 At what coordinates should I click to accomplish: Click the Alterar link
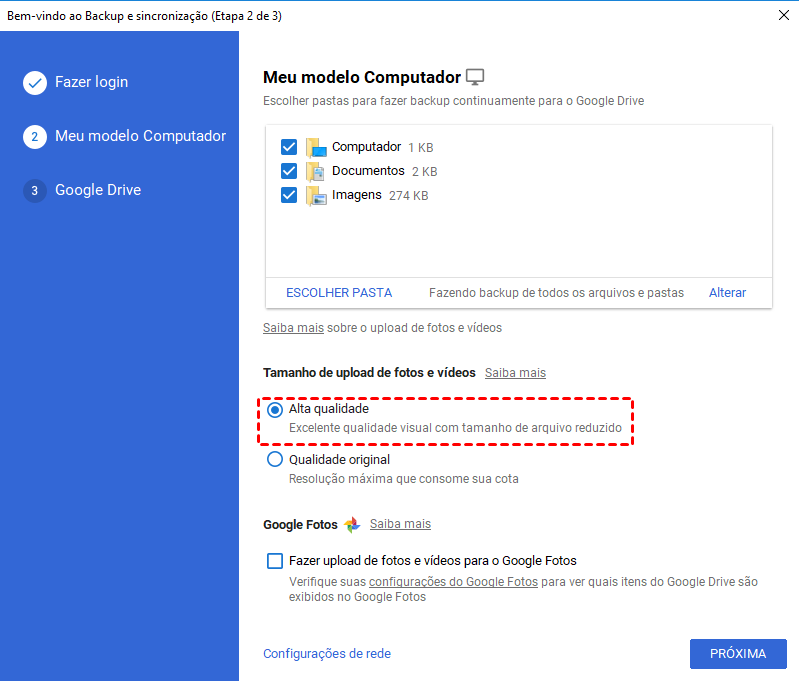[727, 293]
